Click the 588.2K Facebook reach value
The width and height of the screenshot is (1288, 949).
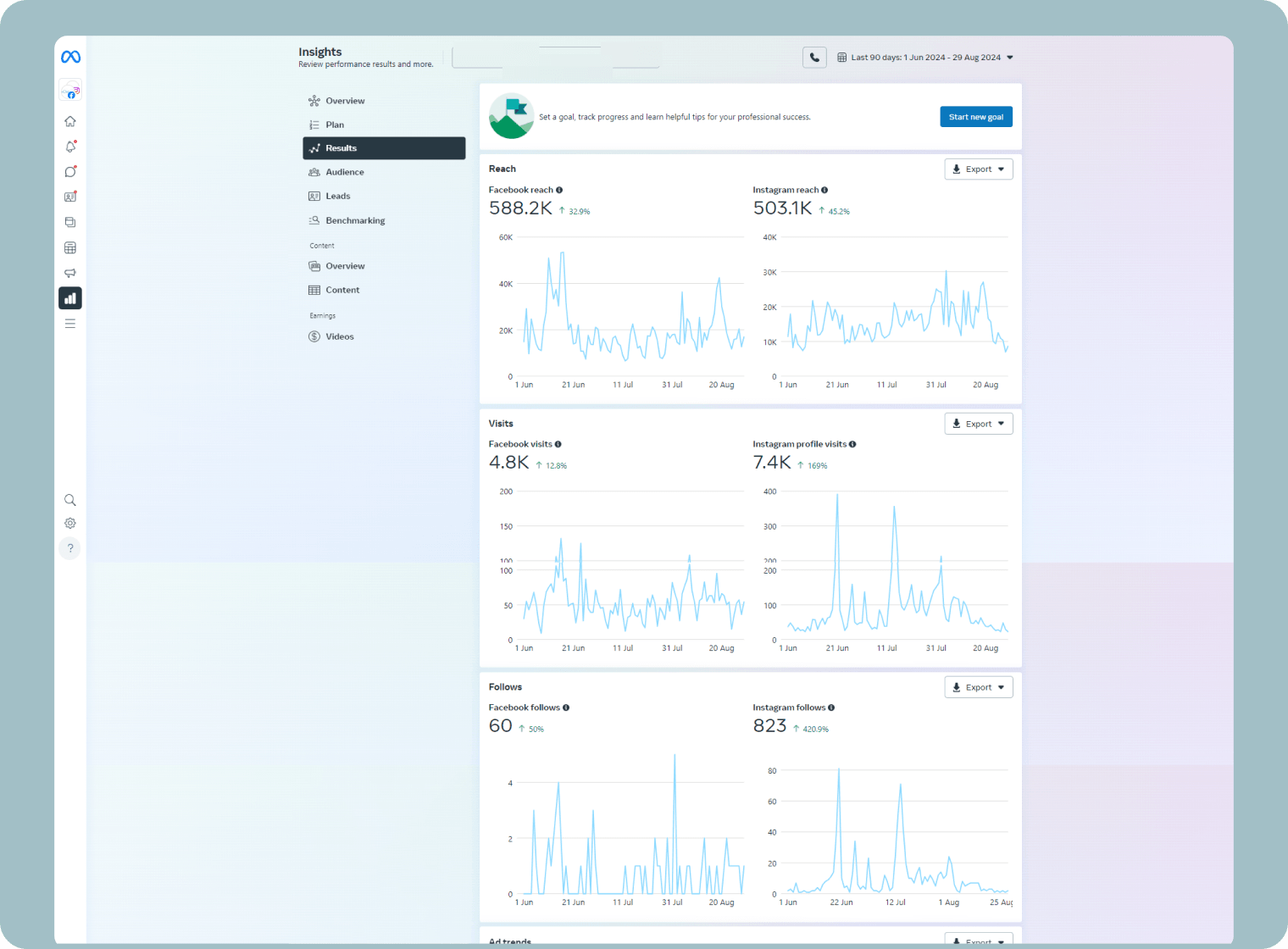click(520, 208)
